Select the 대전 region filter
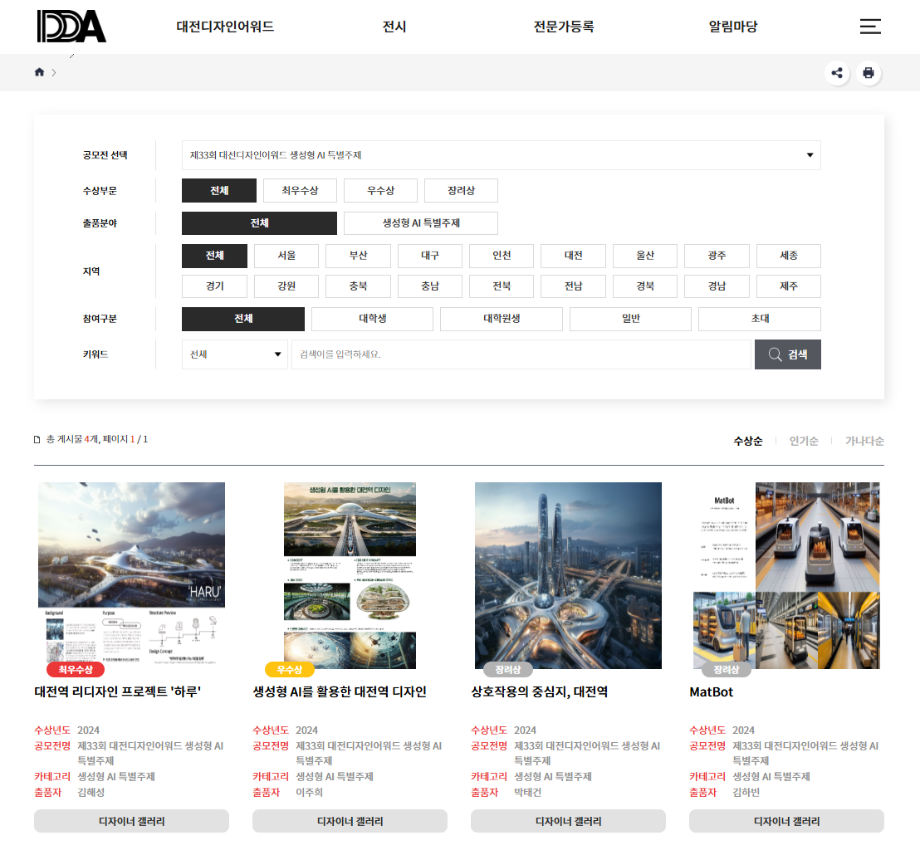Screen dimensions: 920x855 point(573,255)
